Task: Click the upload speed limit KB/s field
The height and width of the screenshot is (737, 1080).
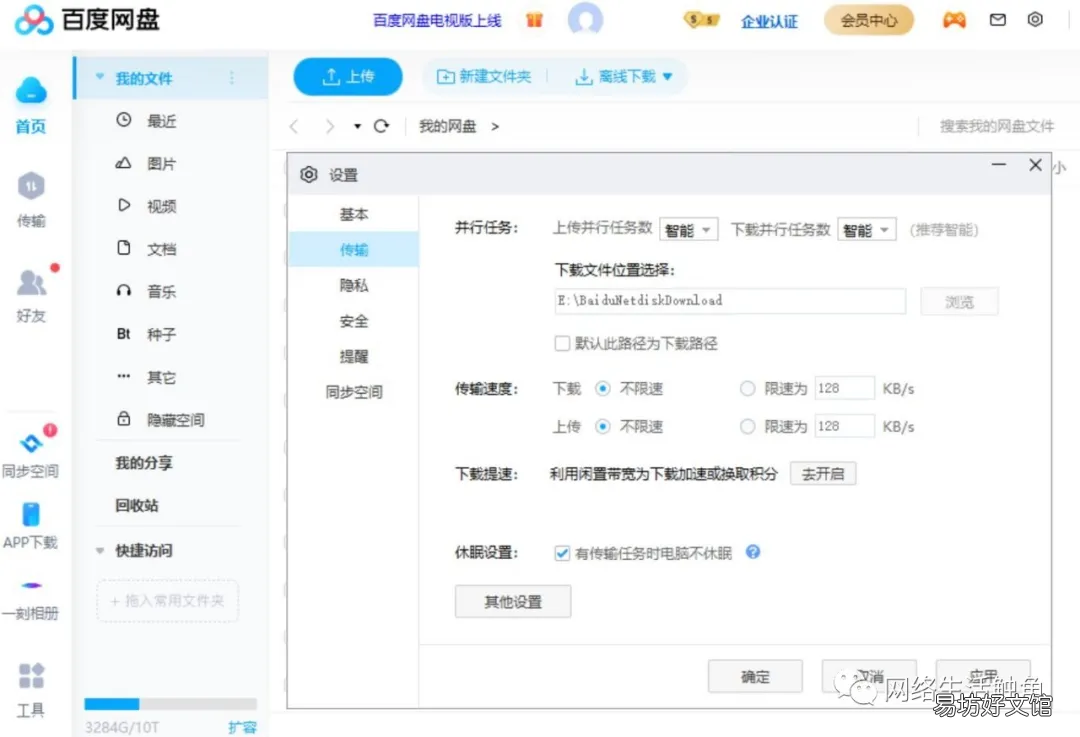Action: click(x=844, y=426)
